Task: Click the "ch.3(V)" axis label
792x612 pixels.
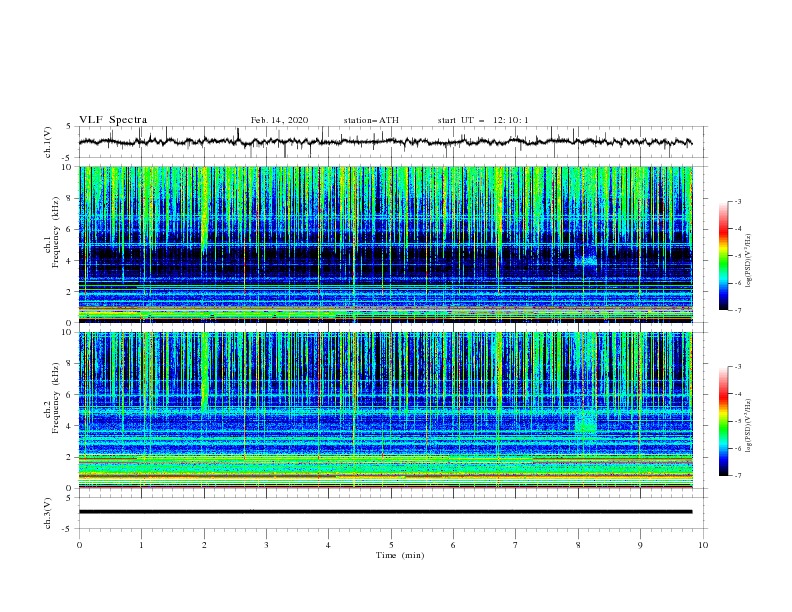Action: 48,513
